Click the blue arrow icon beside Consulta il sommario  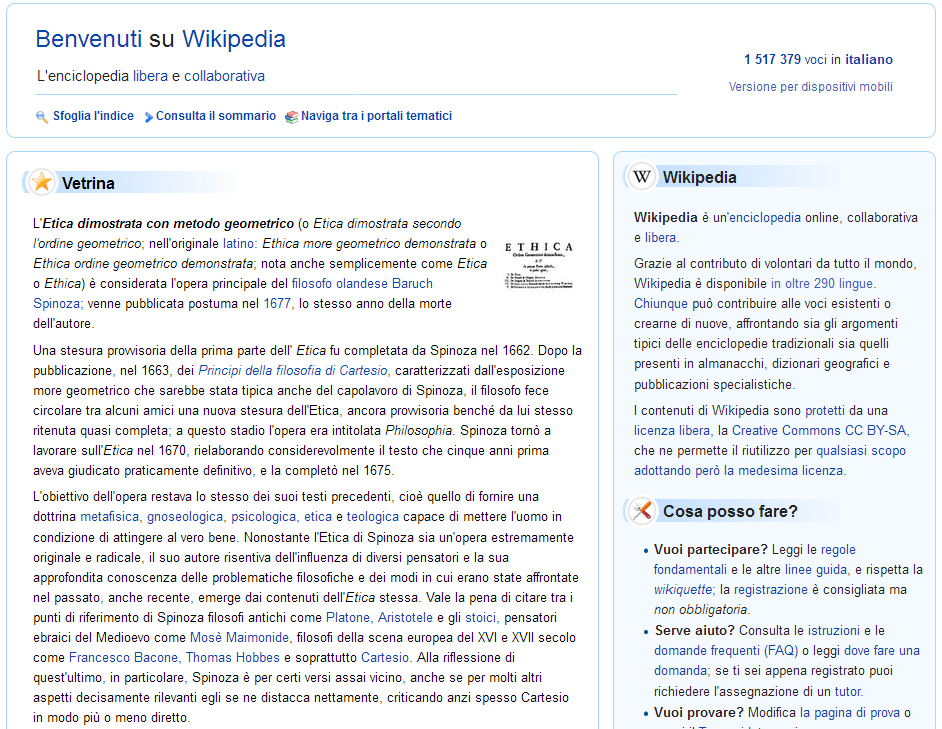click(148, 117)
